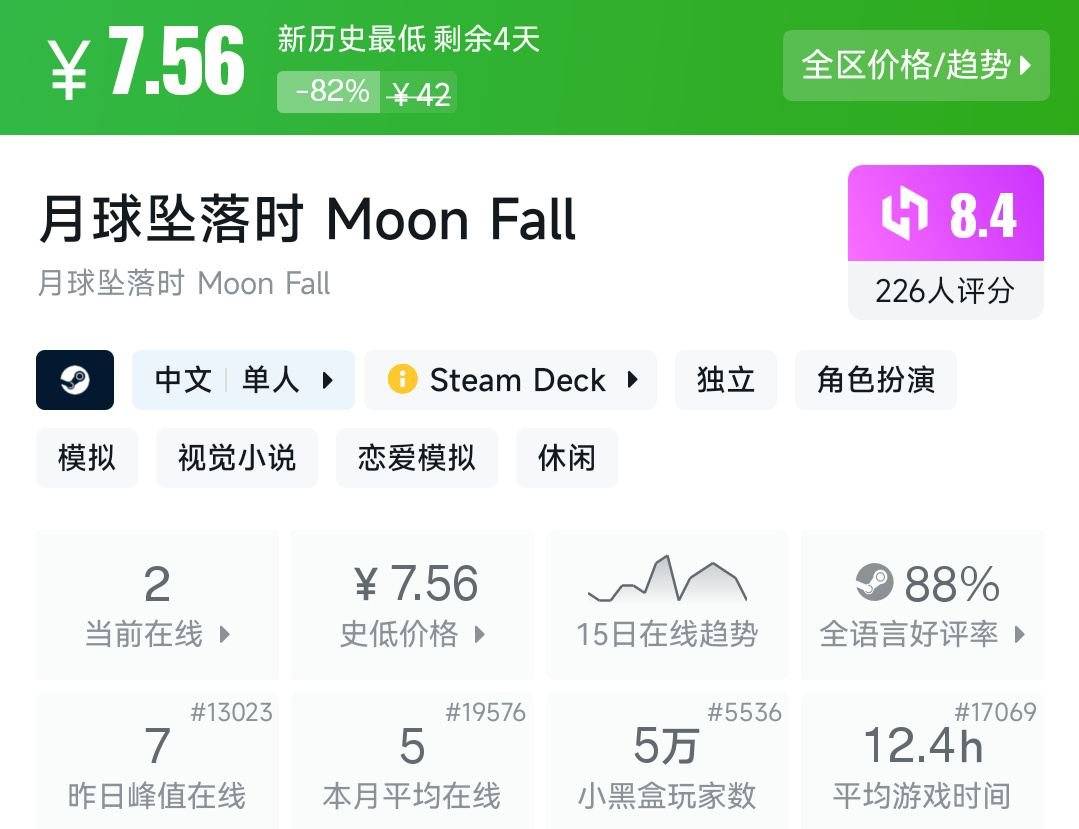The image size is (1079, 829).
Task: Select the 恋爱模拟 tag
Action: pyautogui.click(x=417, y=458)
